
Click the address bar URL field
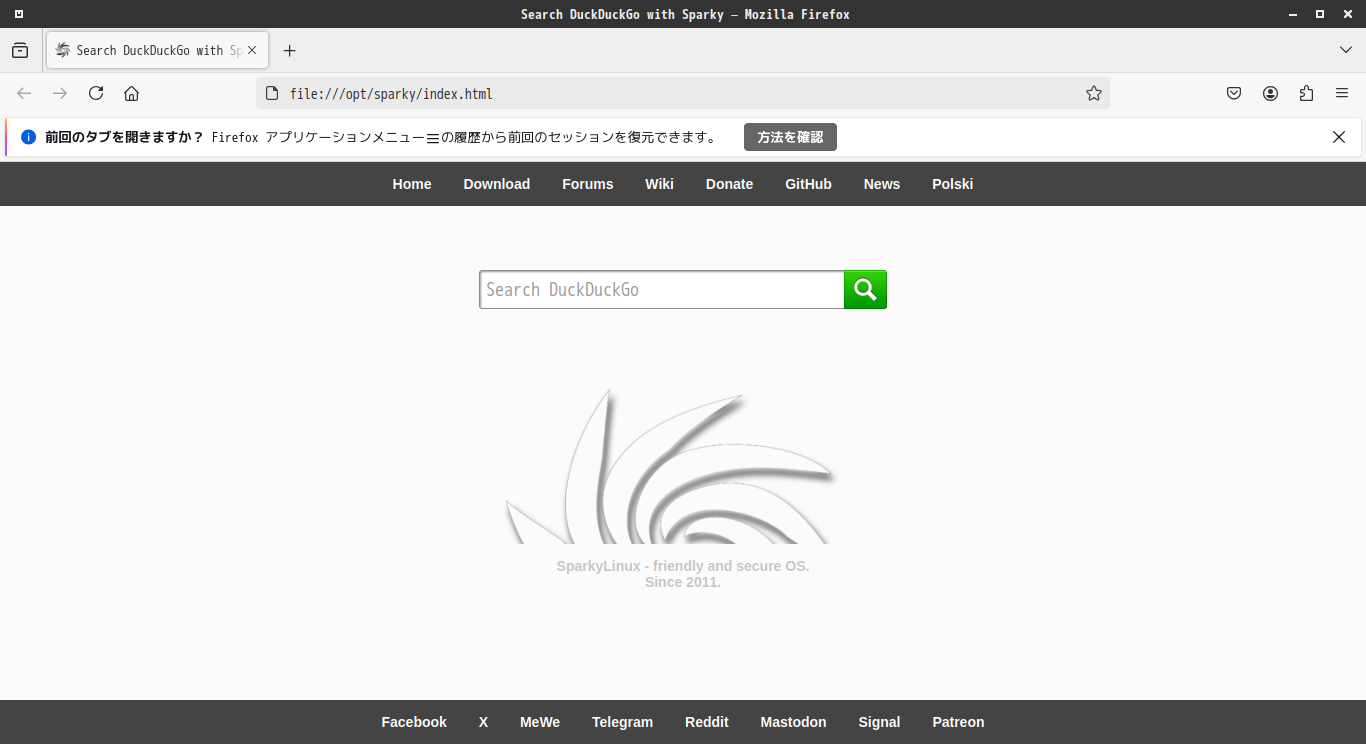tap(683, 93)
